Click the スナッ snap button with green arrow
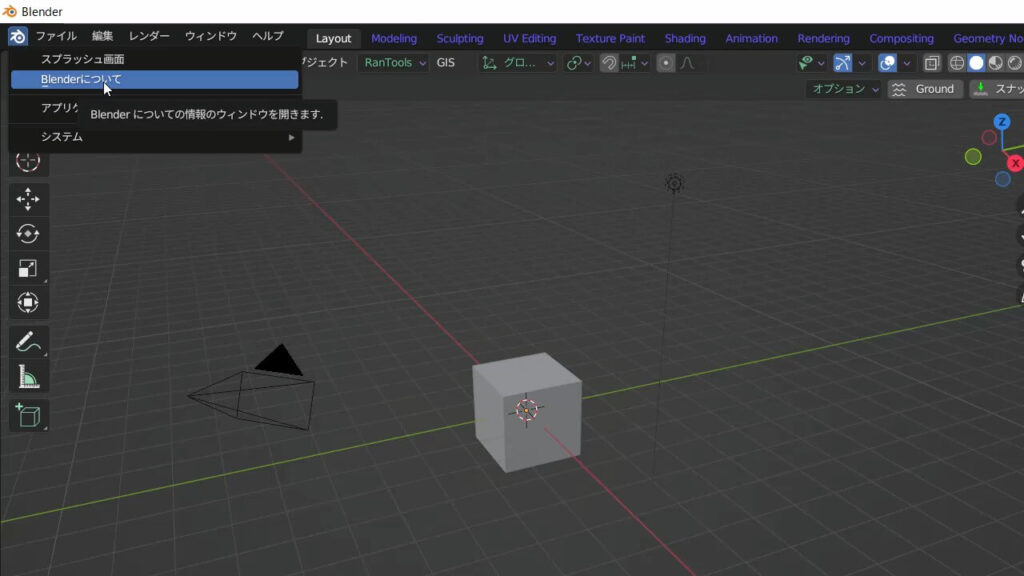 pyautogui.click(x=997, y=89)
